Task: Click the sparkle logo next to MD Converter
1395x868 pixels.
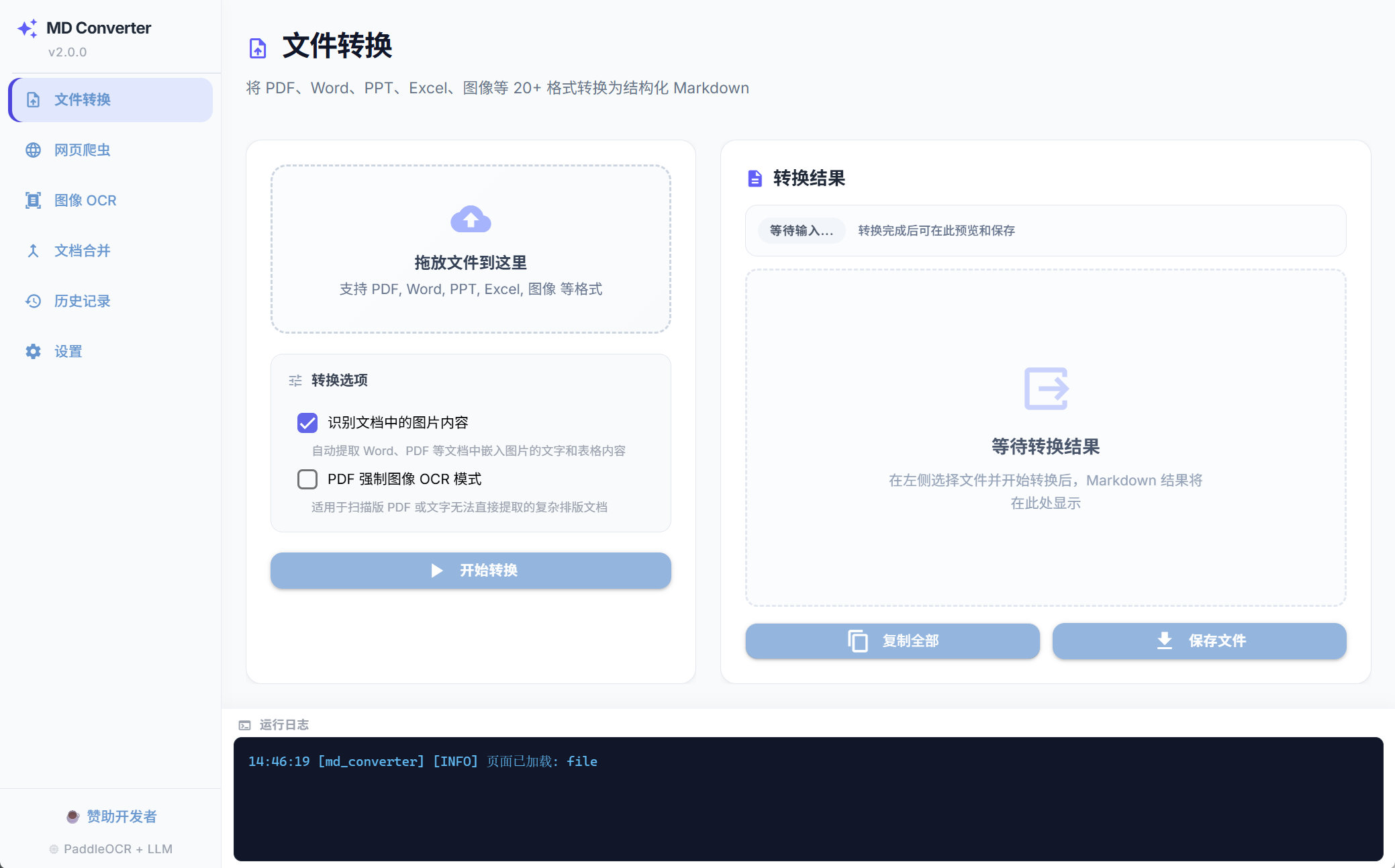Action: pos(28,28)
